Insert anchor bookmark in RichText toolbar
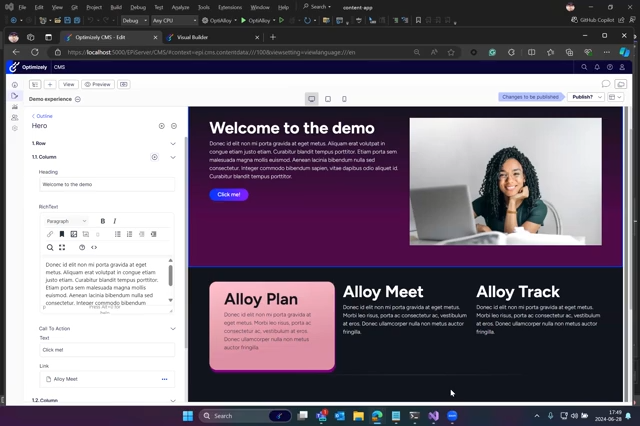The width and height of the screenshot is (640, 426). [62, 234]
